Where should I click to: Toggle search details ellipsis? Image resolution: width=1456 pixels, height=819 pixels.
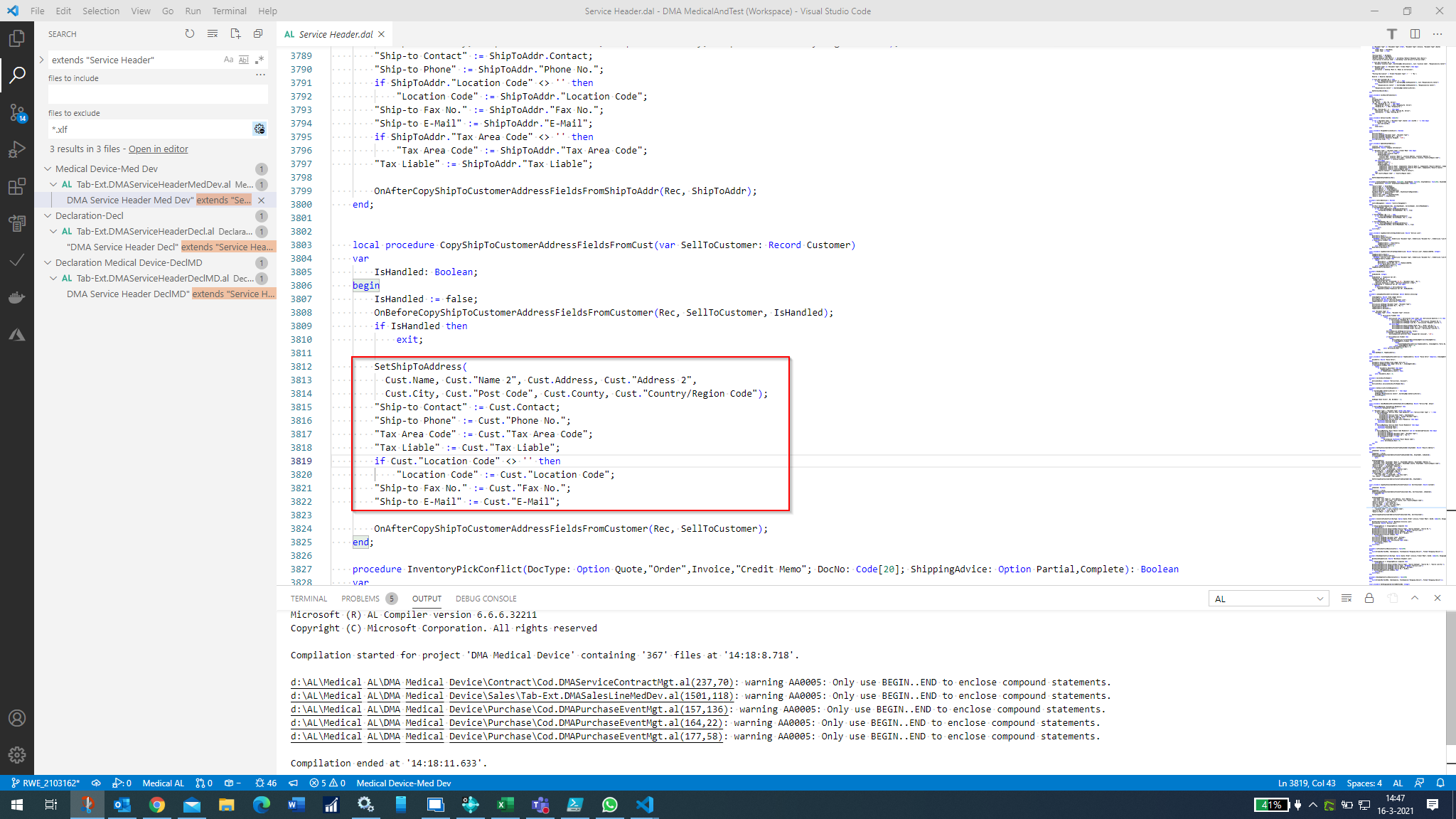[x=260, y=74]
